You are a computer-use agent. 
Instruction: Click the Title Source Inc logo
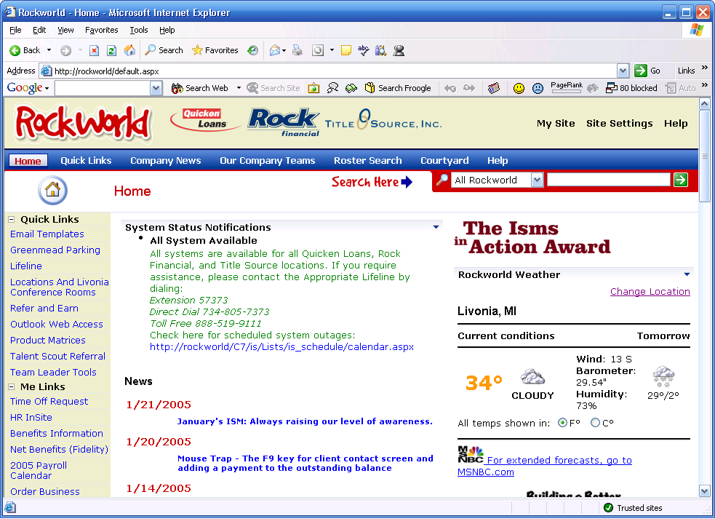pyautogui.click(x=383, y=120)
